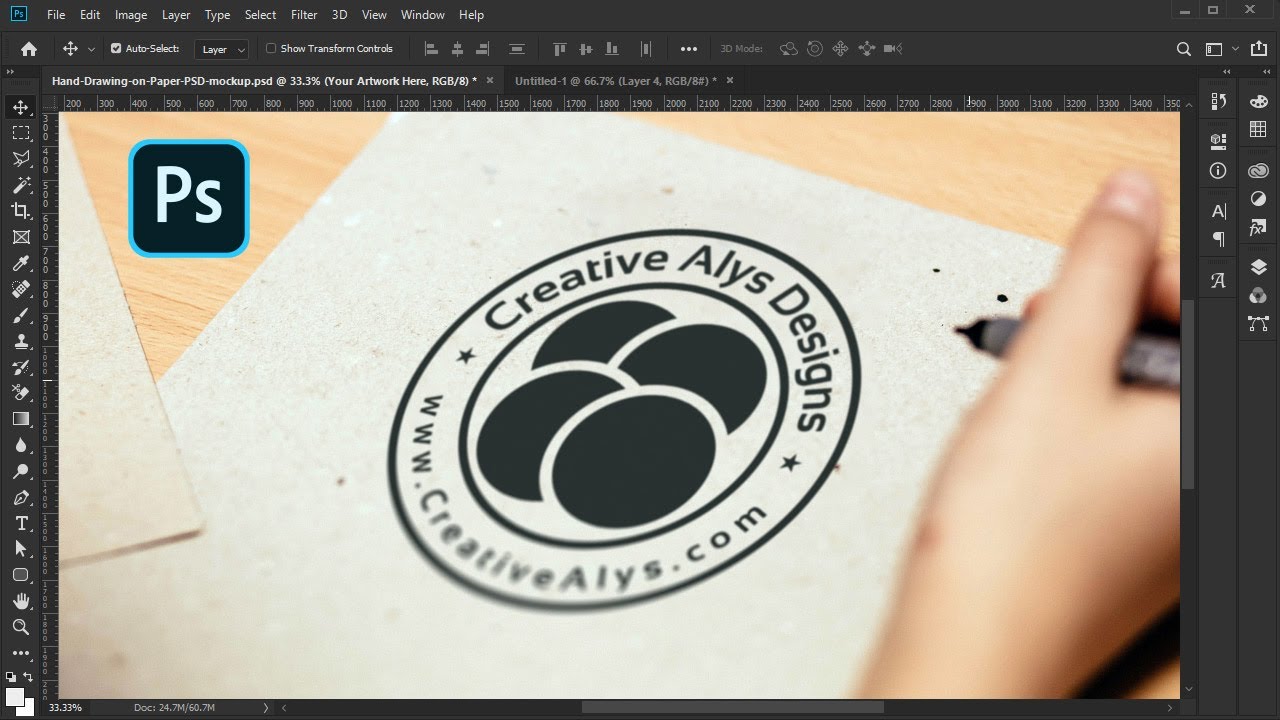Image resolution: width=1280 pixels, height=720 pixels.
Task: Open status bar info arrow menu
Action: 265,707
